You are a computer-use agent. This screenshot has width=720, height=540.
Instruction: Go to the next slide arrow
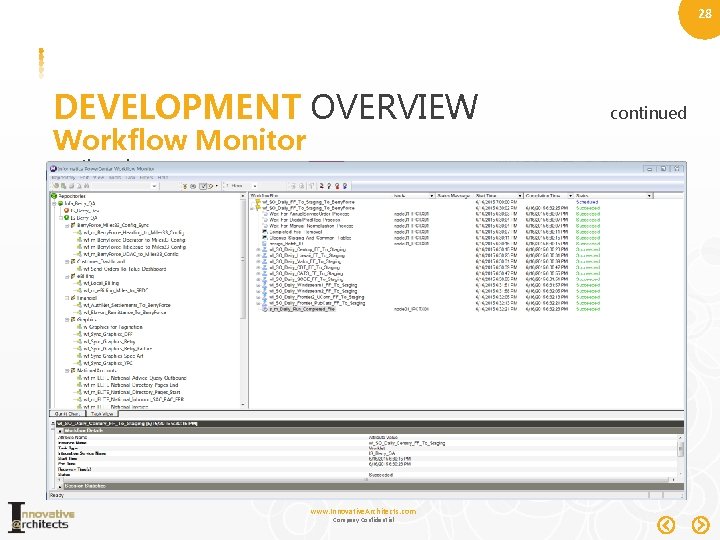(700, 524)
